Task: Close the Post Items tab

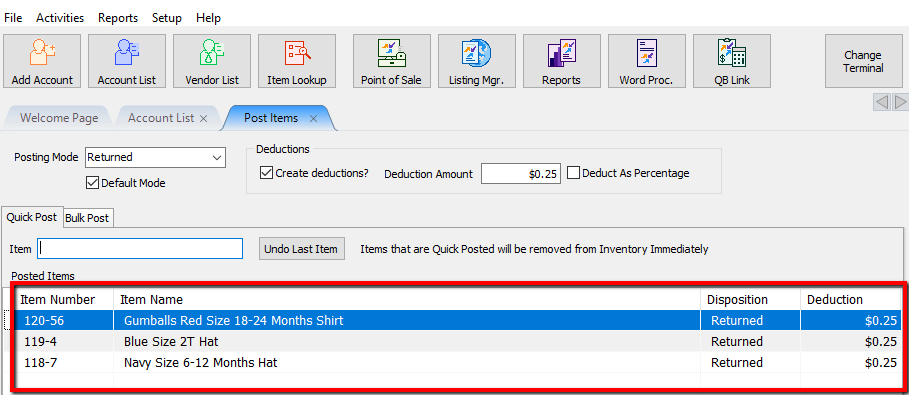Action: pos(313,119)
